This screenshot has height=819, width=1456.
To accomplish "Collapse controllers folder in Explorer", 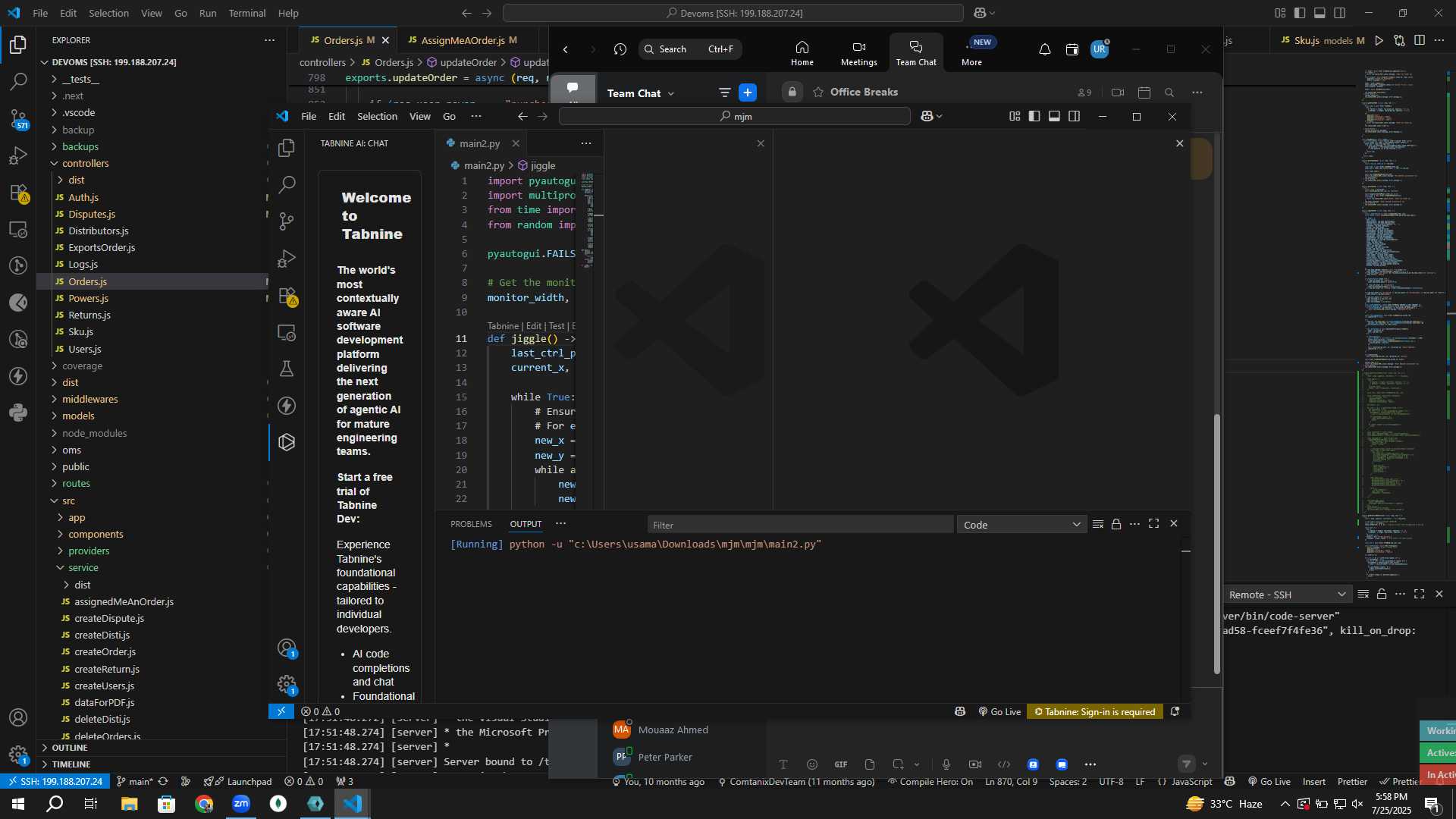I will coord(86,164).
